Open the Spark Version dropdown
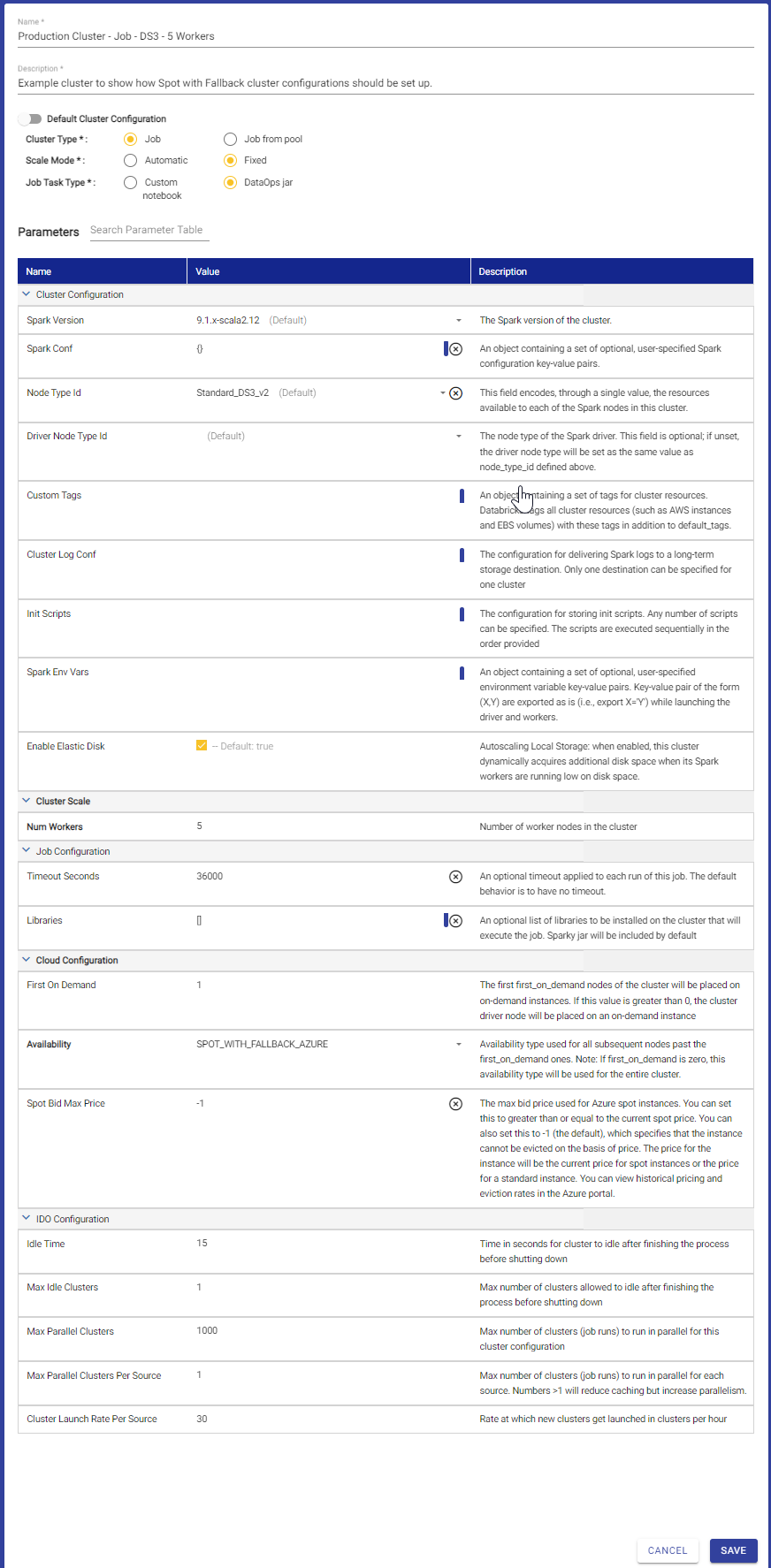 (x=459, y=320)
